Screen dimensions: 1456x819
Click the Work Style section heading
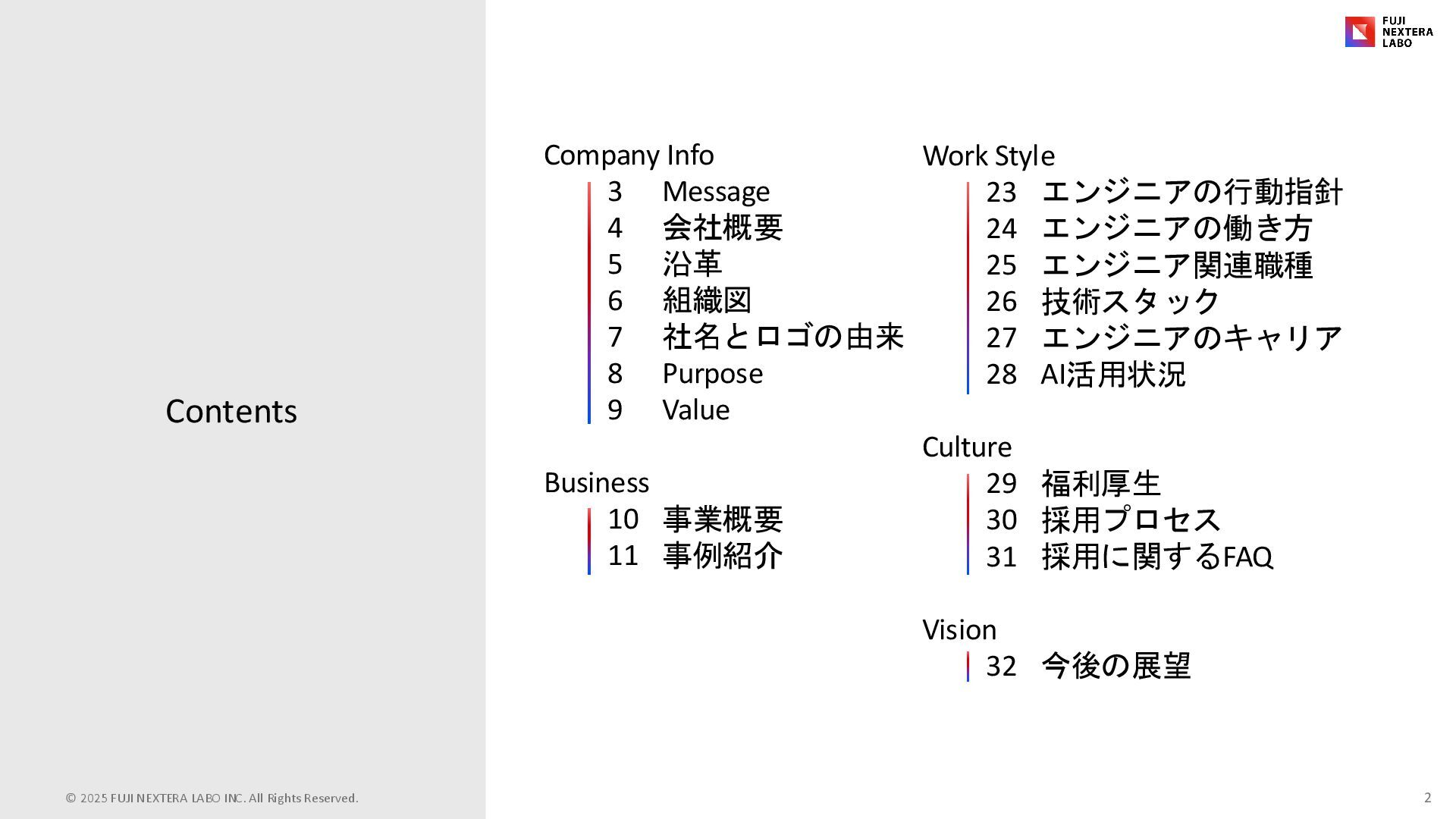point(988,156)
